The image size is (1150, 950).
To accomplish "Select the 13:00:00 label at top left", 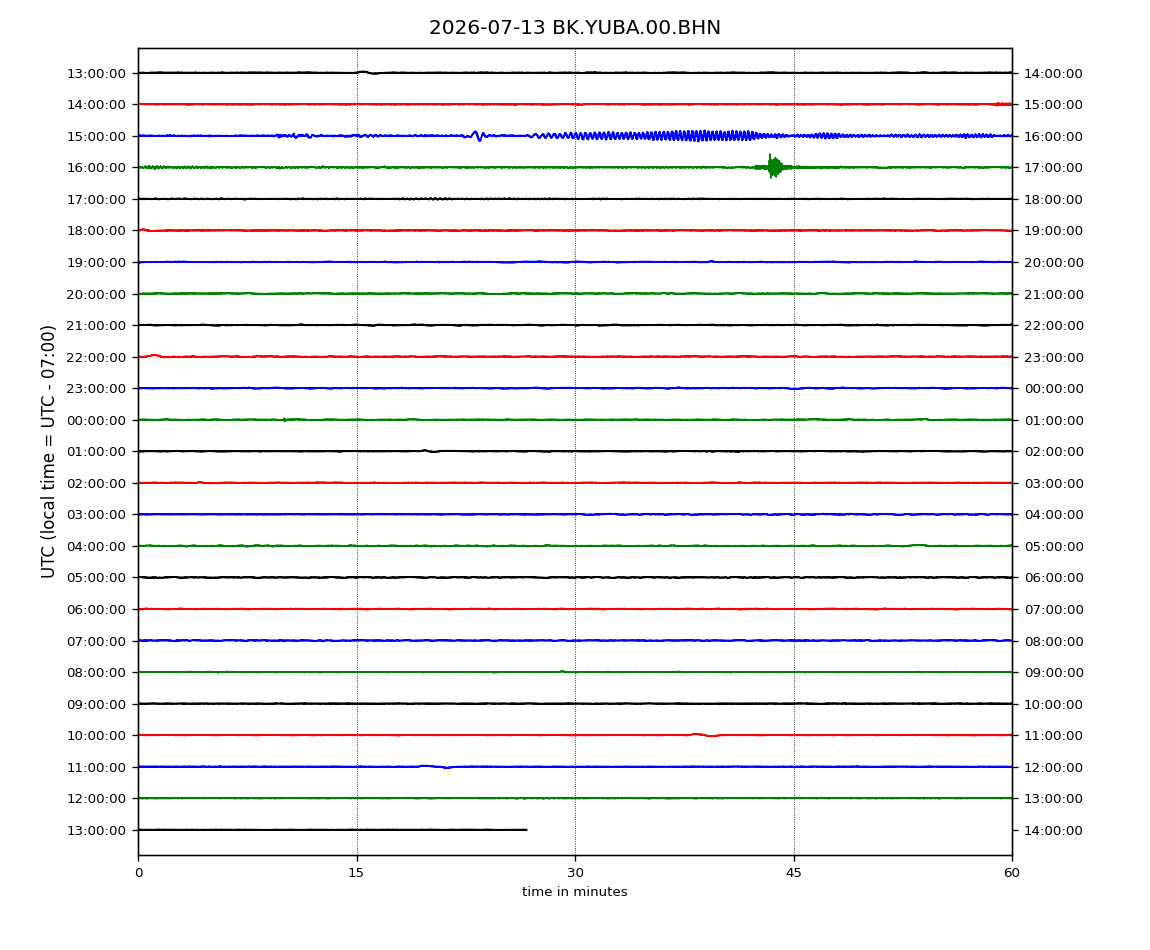I will [x=96, y=73].
